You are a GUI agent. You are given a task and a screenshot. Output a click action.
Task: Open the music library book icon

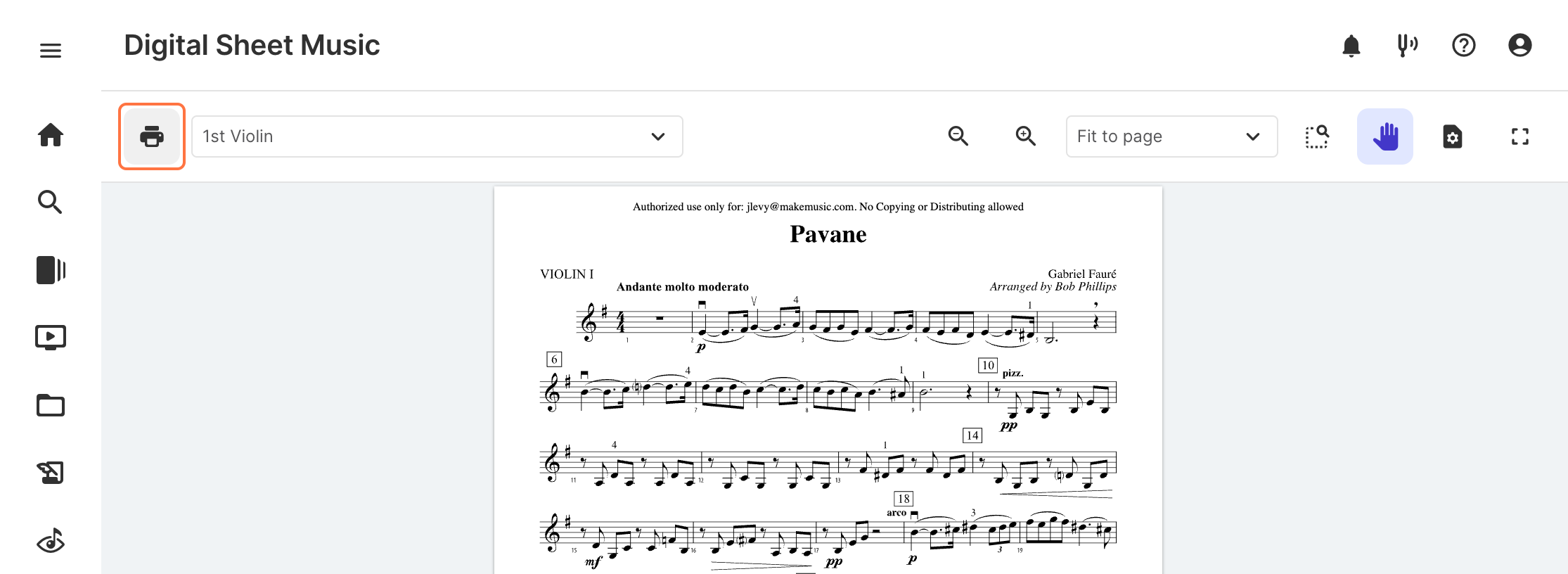(51, 270)
